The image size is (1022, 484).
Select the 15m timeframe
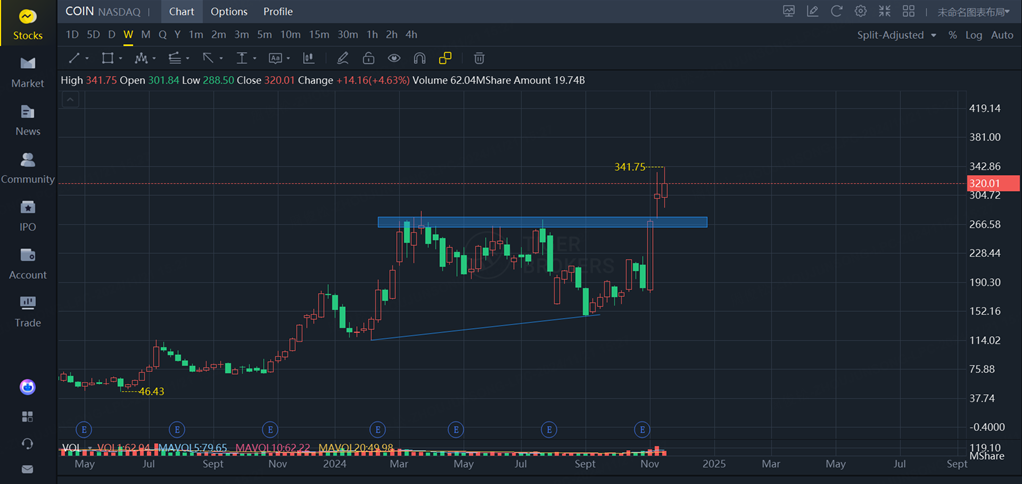point(319,35)
